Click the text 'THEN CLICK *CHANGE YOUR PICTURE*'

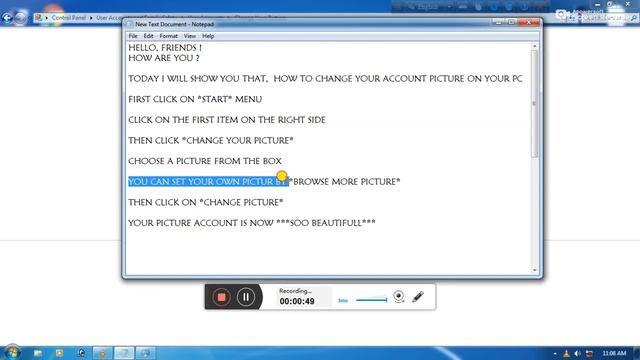211,140
